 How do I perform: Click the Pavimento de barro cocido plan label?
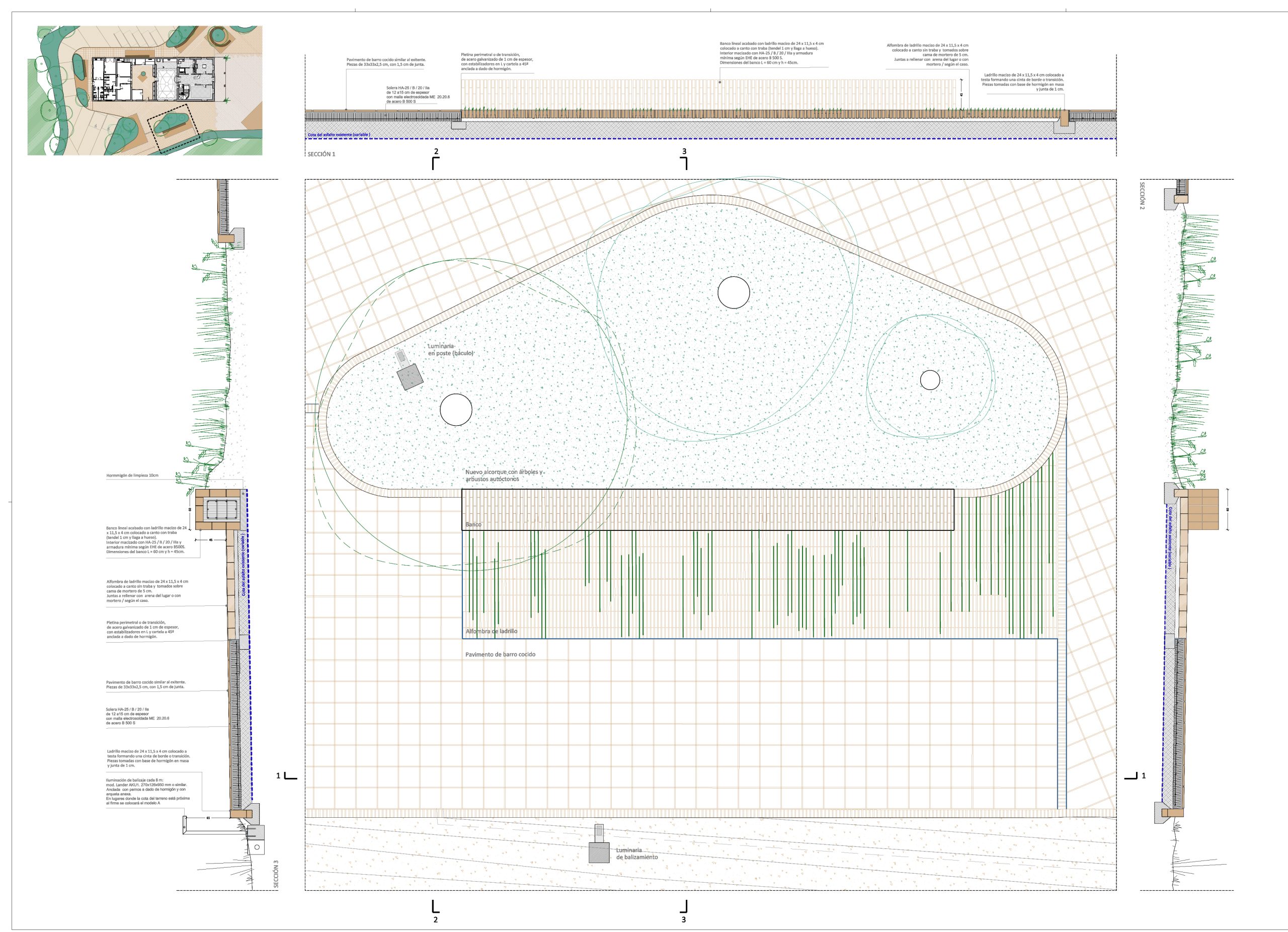pyautogui.click(x=500, y=654)
